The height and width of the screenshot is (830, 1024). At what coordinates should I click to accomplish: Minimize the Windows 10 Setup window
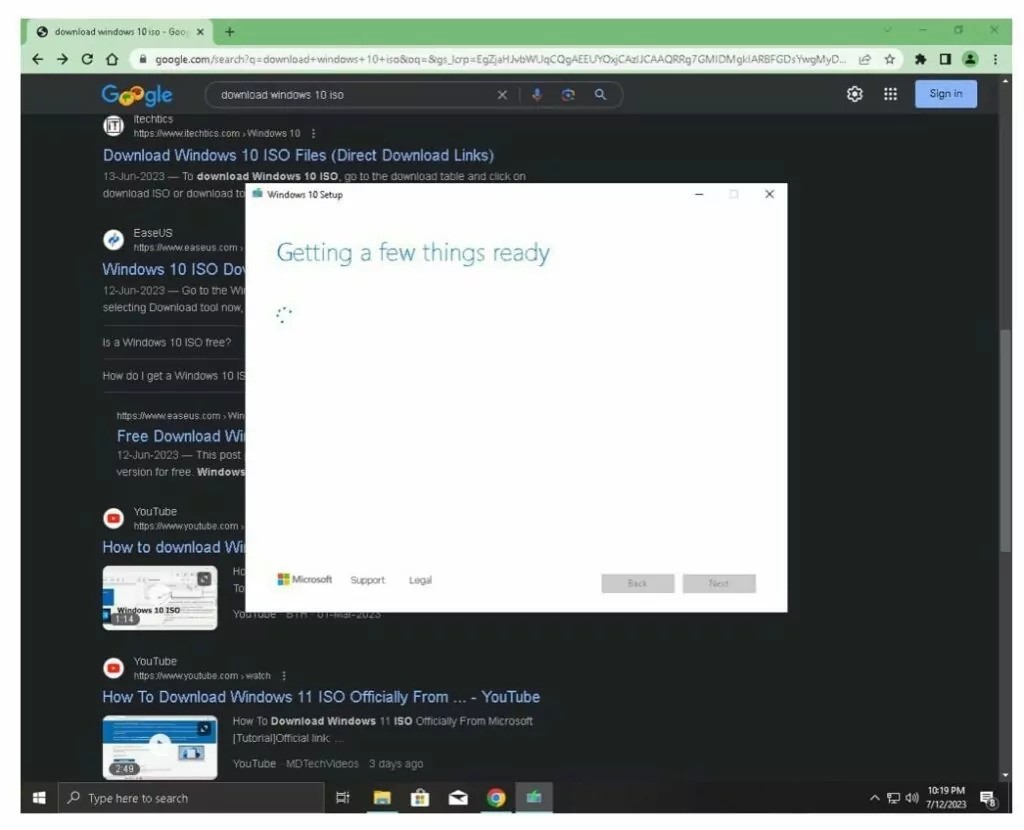699,194
